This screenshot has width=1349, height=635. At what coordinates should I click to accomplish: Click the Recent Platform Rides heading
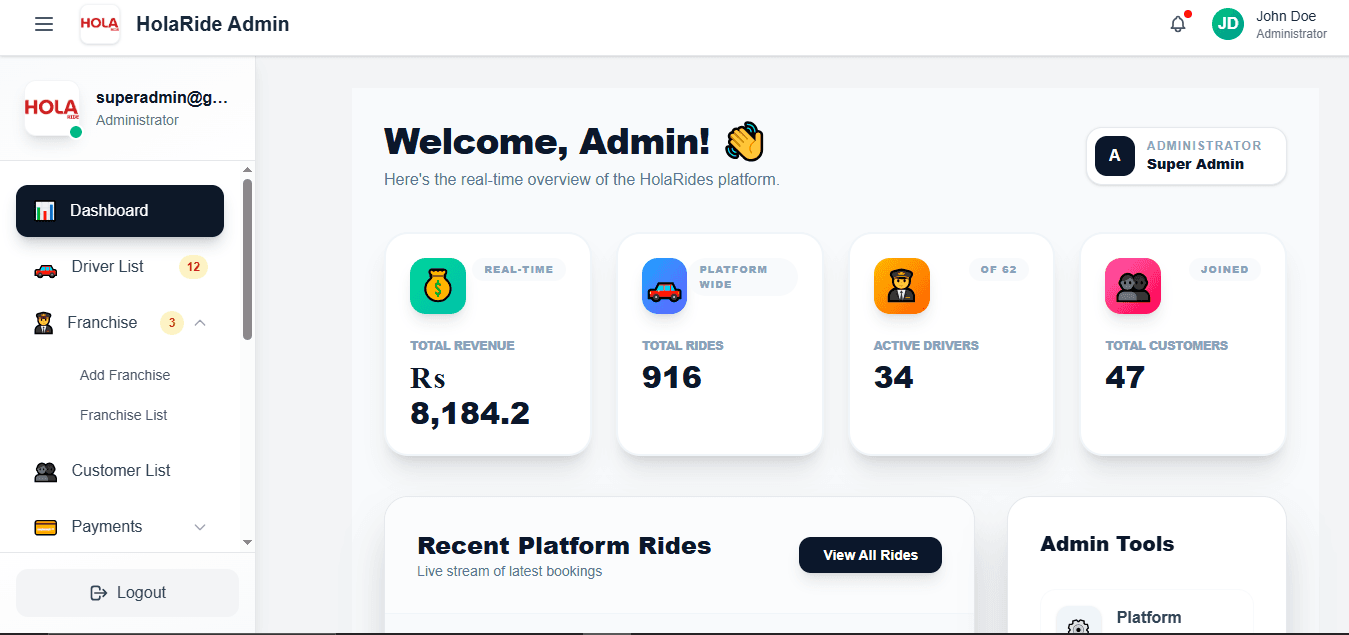click(564, 546)
